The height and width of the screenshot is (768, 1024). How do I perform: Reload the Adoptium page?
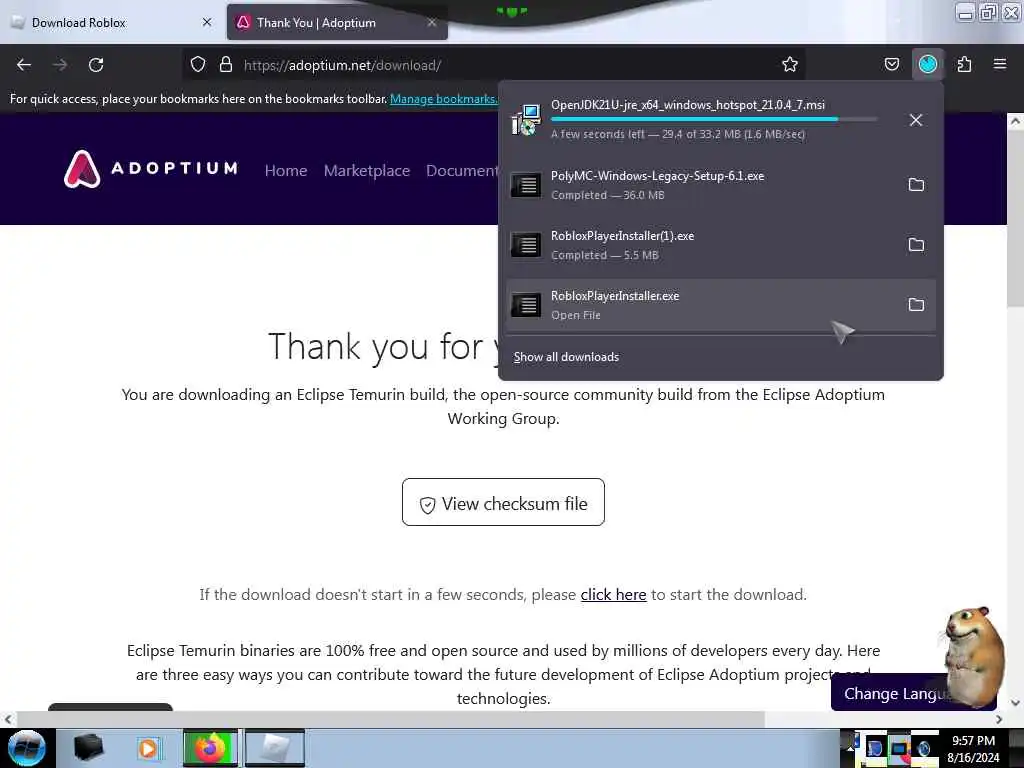[96, 65]
